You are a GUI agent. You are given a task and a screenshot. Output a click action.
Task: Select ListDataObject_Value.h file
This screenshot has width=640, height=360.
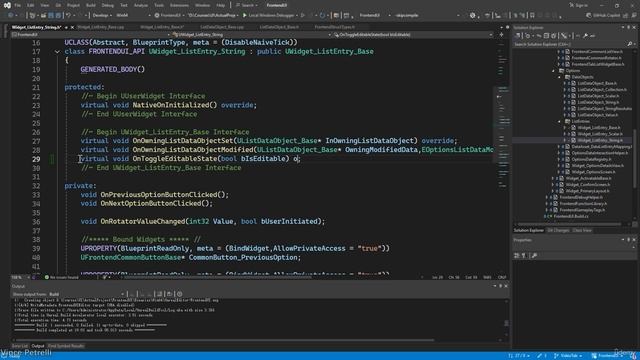pyautogui.click(x=598, y=115)
